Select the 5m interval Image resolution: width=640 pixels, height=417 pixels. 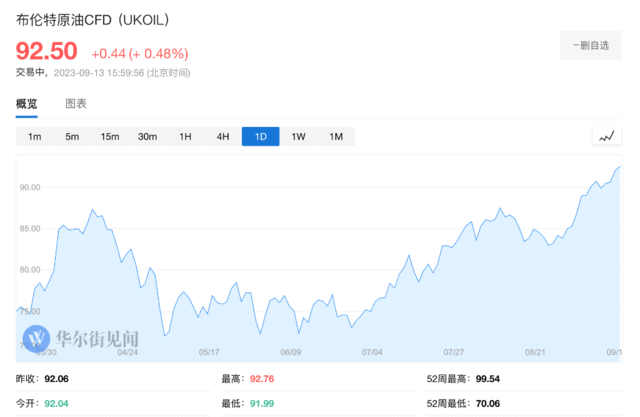click(72, 136)
